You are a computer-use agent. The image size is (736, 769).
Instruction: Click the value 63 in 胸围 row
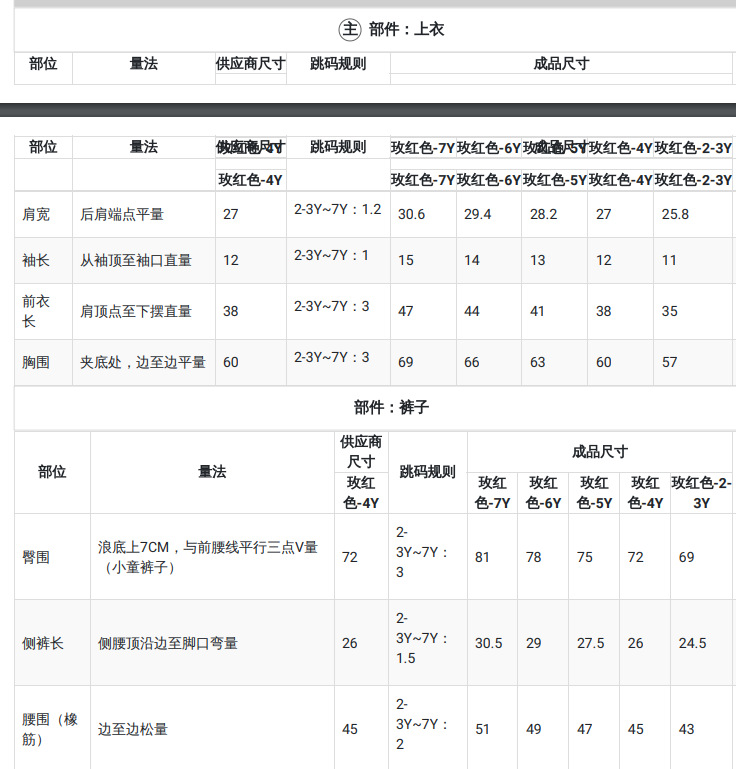click(537, 362)
